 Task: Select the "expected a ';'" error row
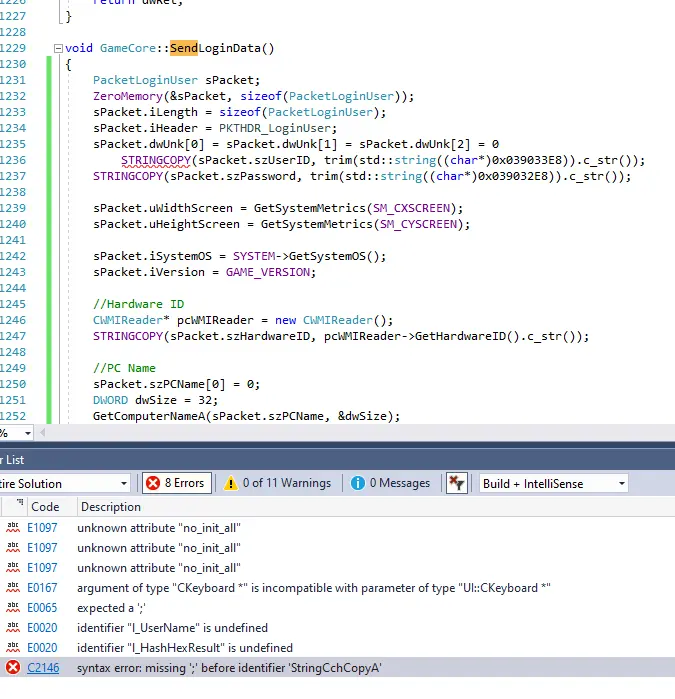[x=338, y=608]
